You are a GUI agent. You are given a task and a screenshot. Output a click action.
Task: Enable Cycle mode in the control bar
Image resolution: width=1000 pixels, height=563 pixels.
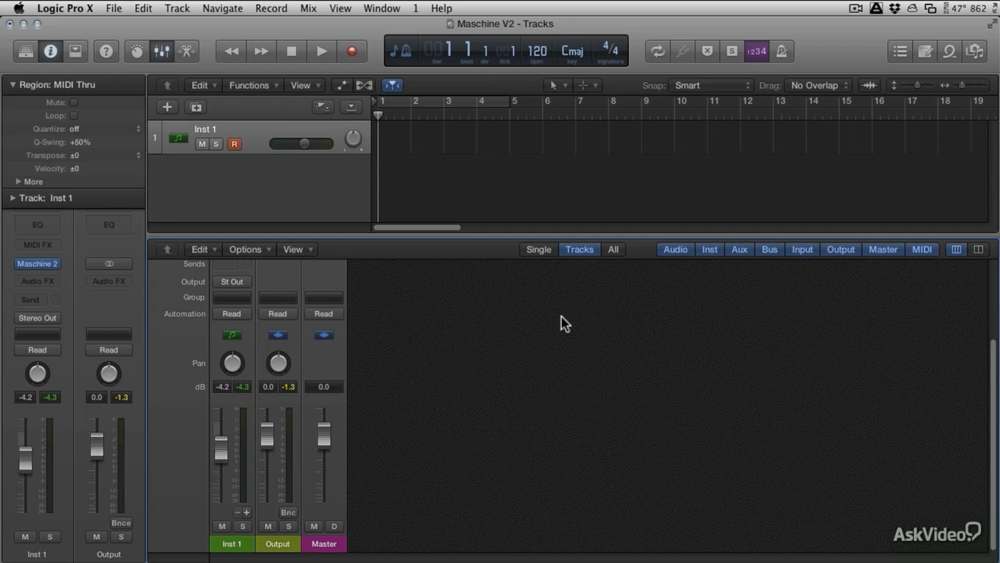(657, 51)
